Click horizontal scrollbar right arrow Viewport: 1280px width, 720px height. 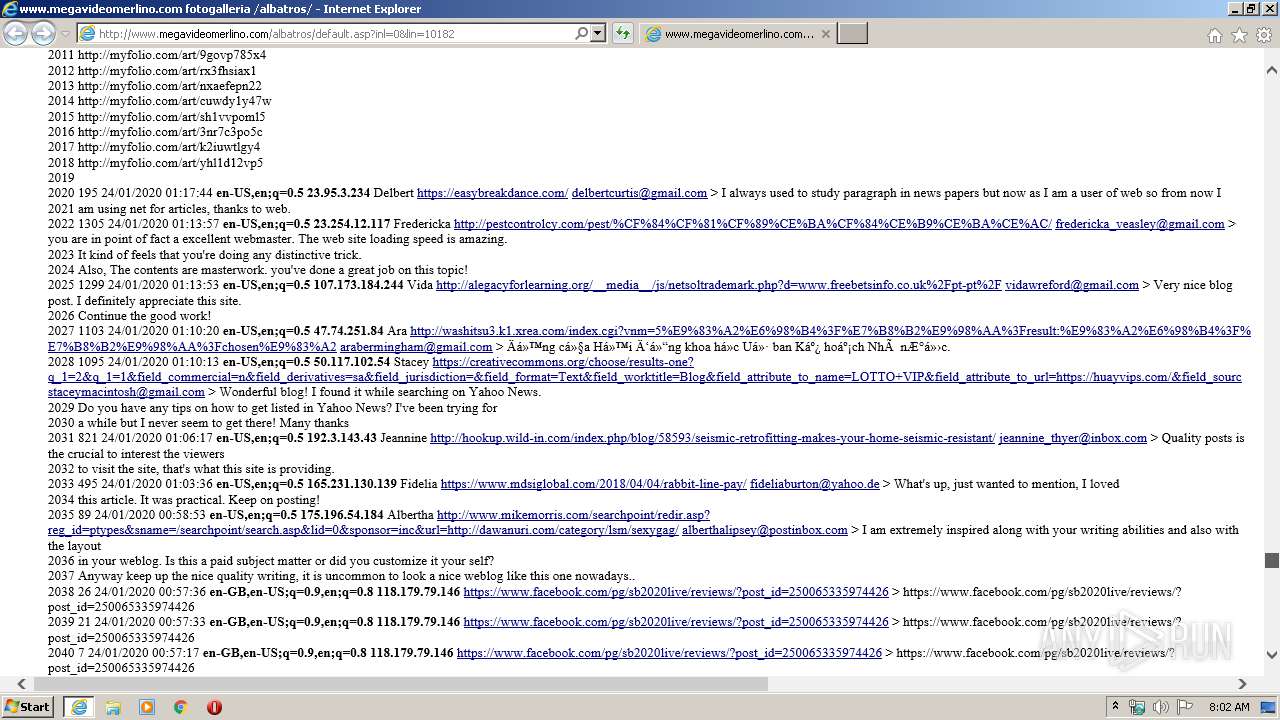pos(1243,684)
